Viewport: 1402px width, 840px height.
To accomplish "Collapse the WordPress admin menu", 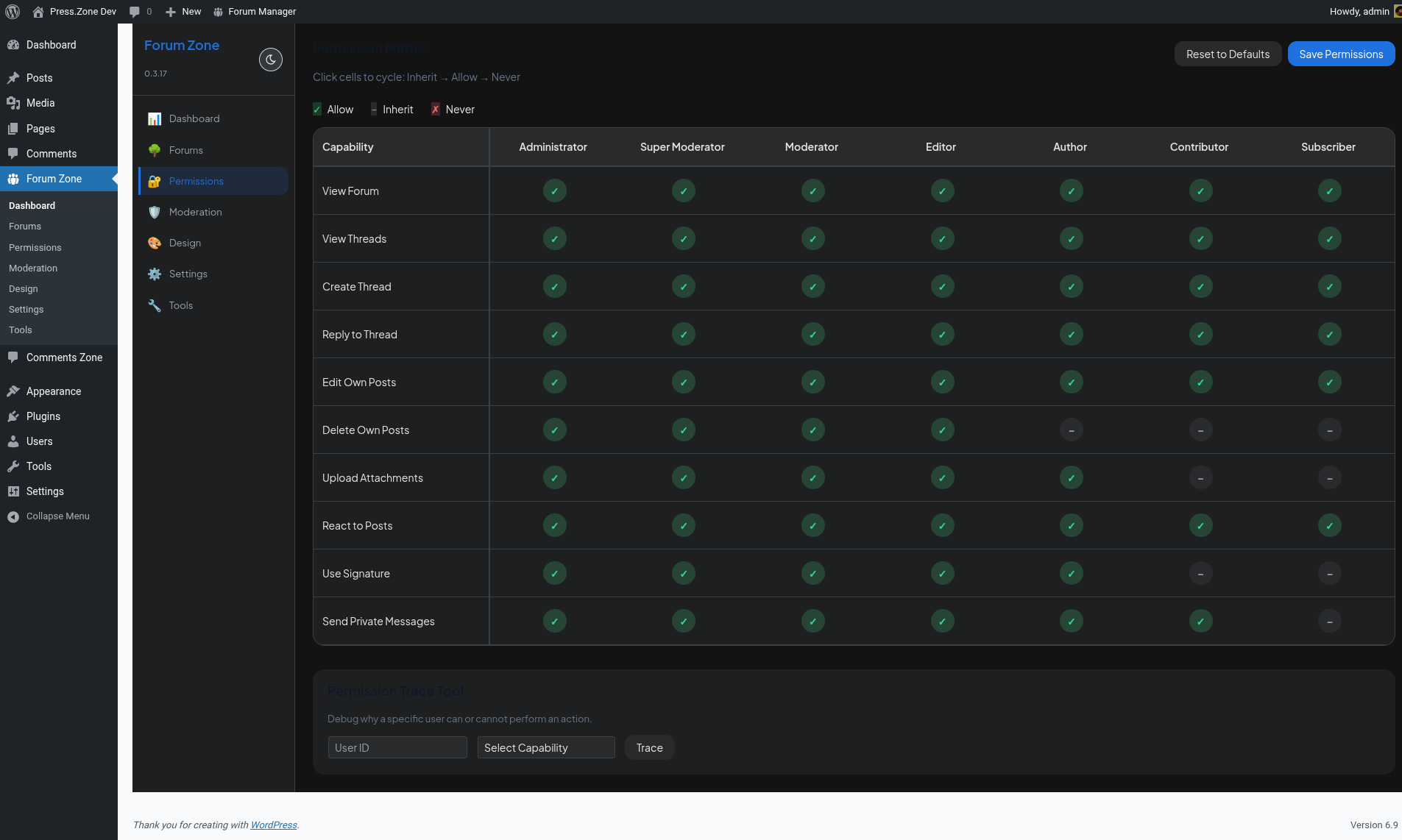I will (x=59, y=516).
